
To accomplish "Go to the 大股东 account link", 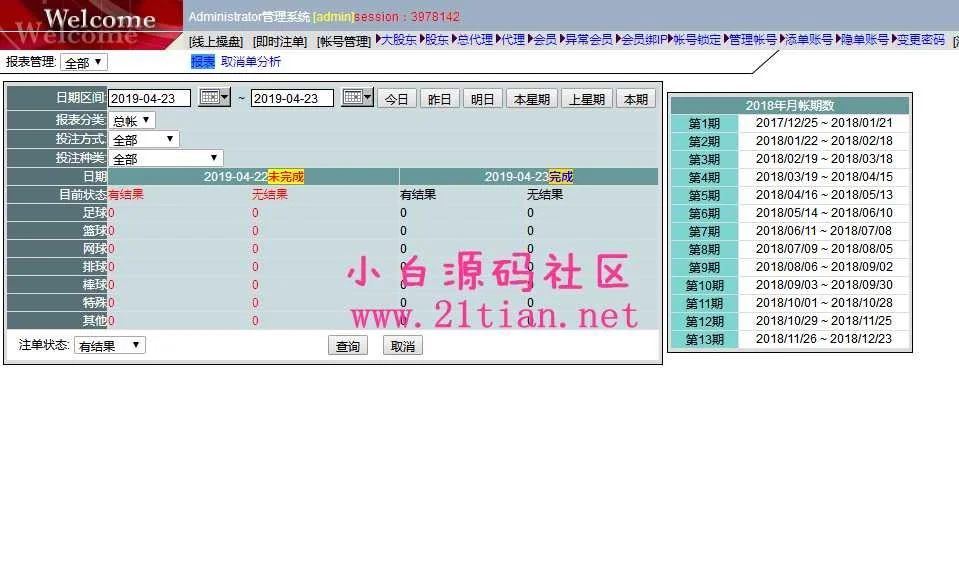I will point(398,40).
